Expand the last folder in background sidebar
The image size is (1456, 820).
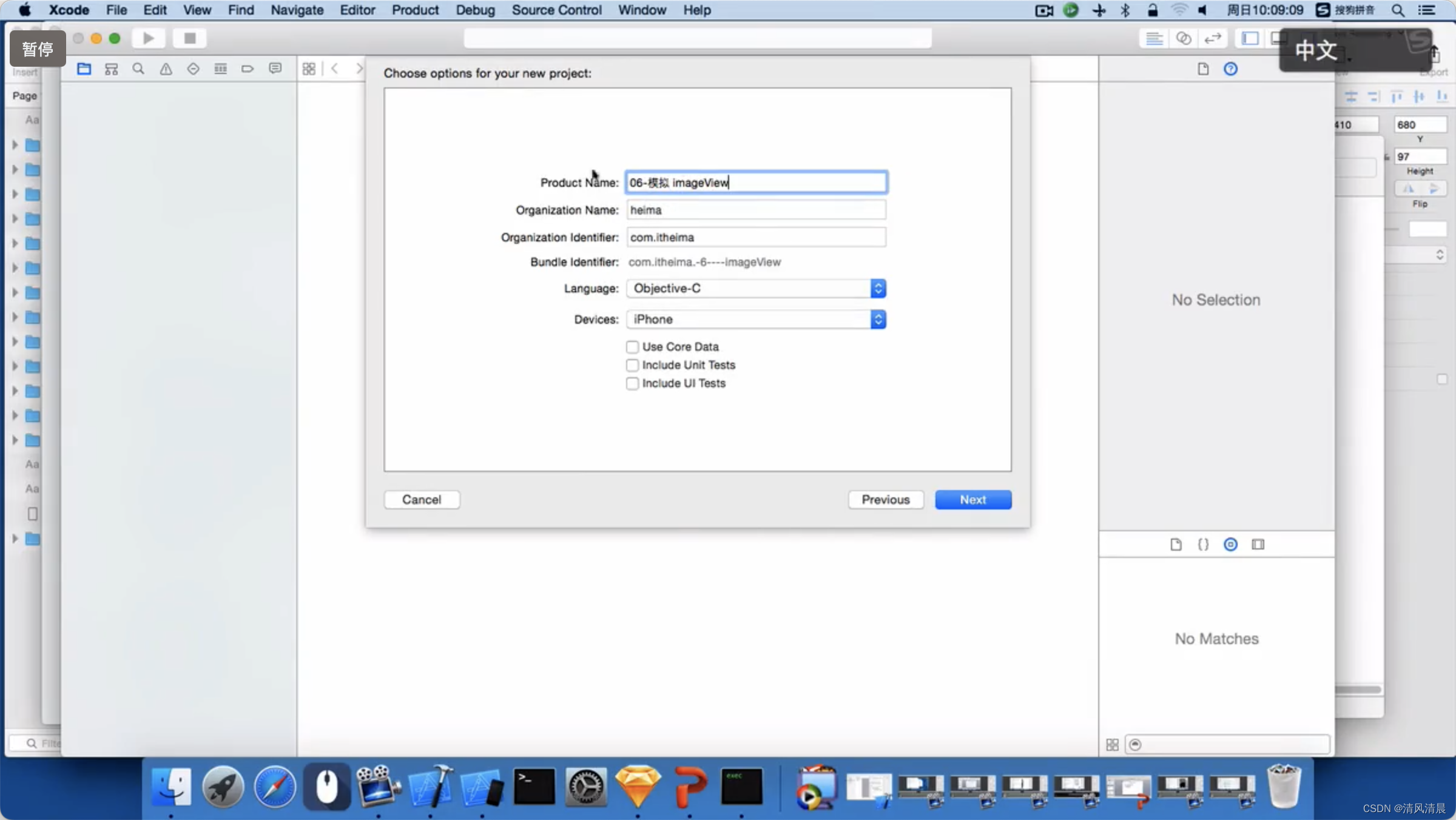click(15, 538)
